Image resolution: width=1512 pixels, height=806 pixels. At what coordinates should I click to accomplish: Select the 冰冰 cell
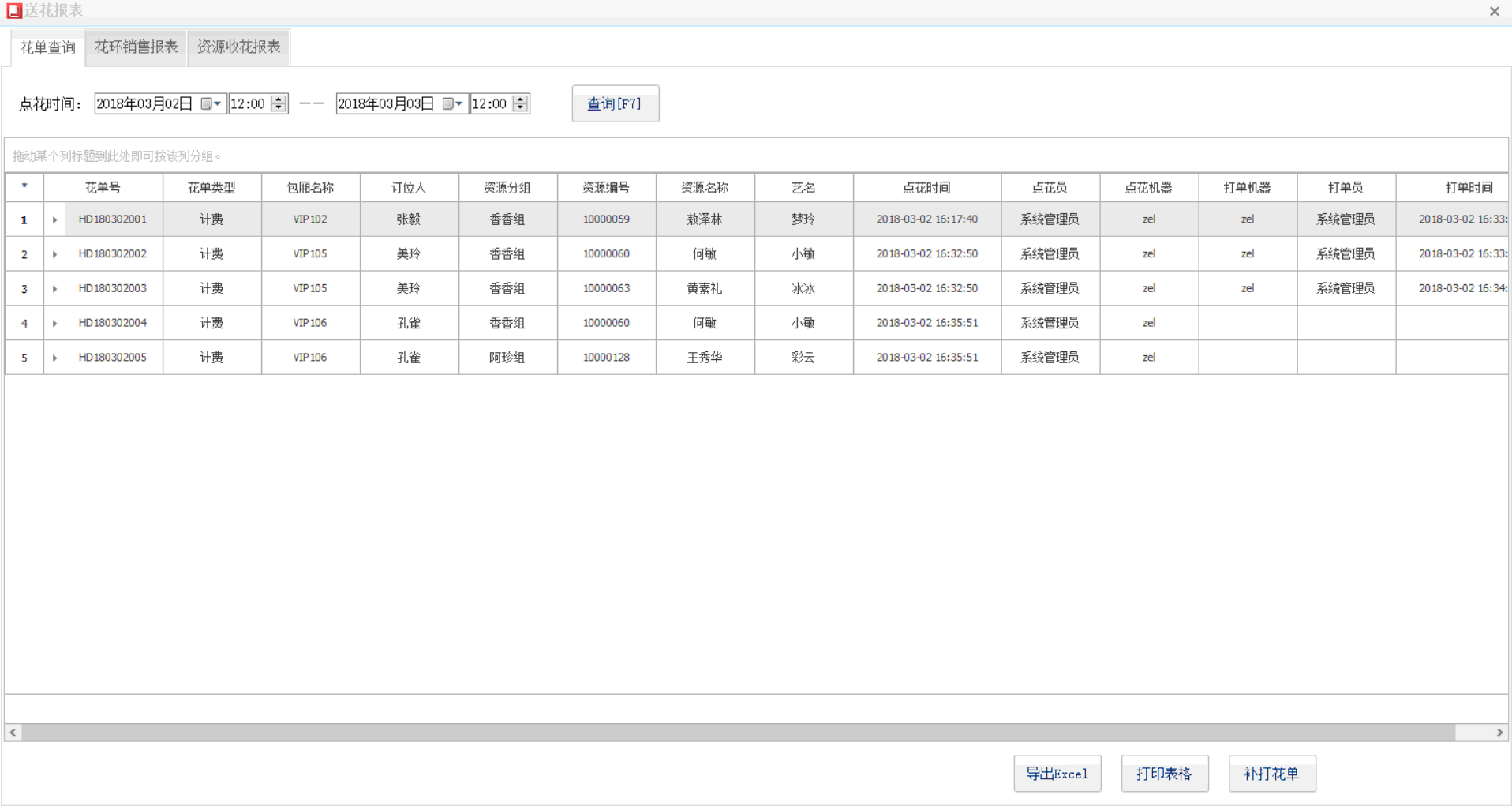coord(803,289)
